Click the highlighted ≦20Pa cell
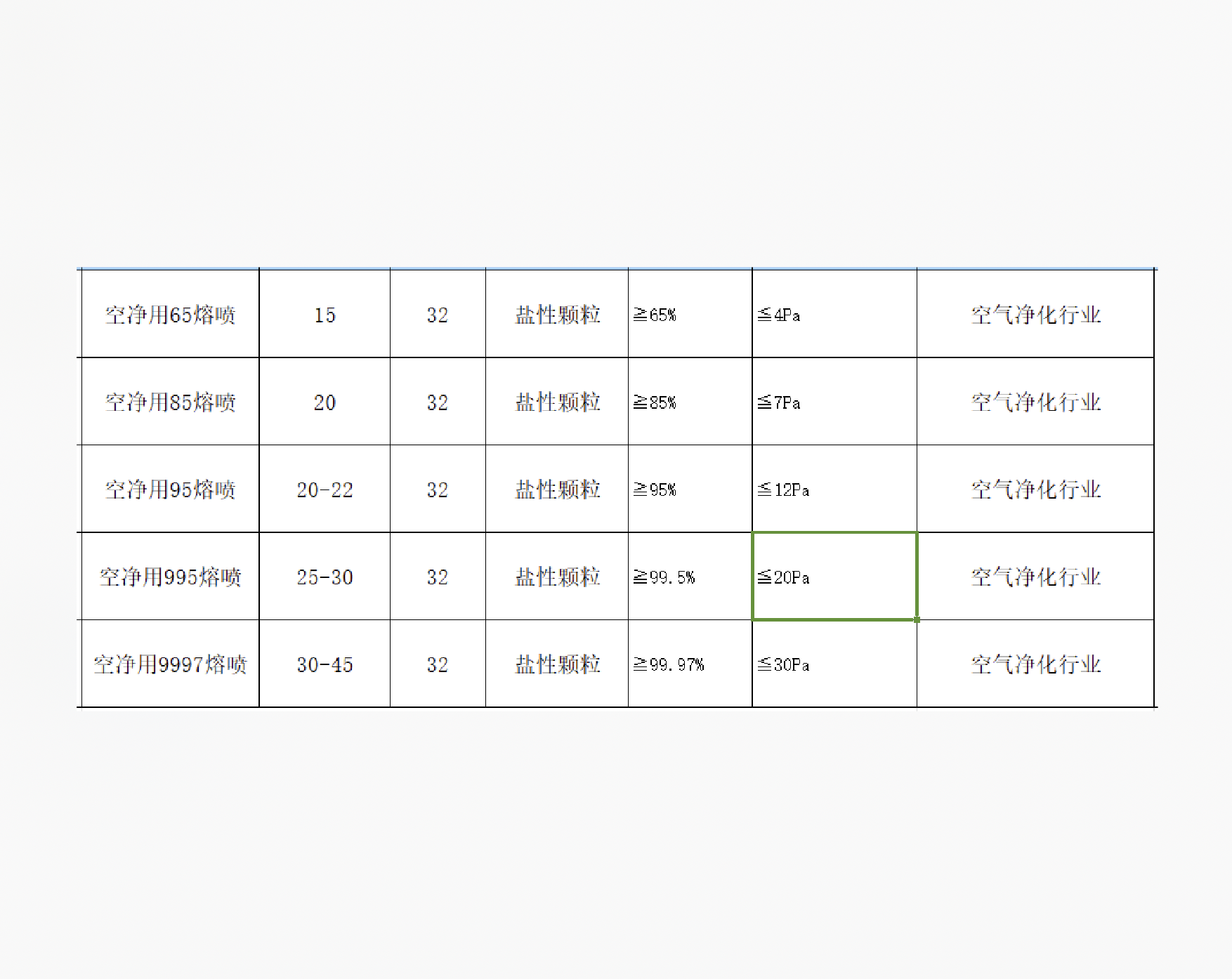 pos(834,577)
